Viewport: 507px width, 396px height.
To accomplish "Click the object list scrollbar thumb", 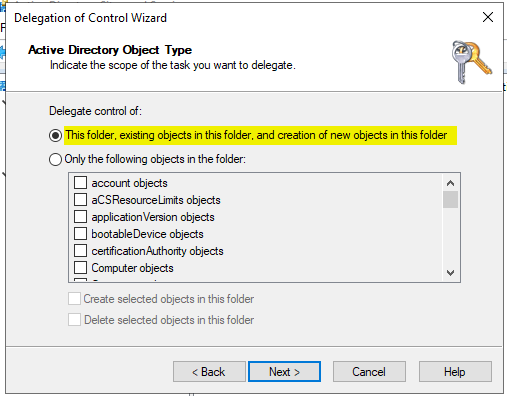I will (450, 199).
